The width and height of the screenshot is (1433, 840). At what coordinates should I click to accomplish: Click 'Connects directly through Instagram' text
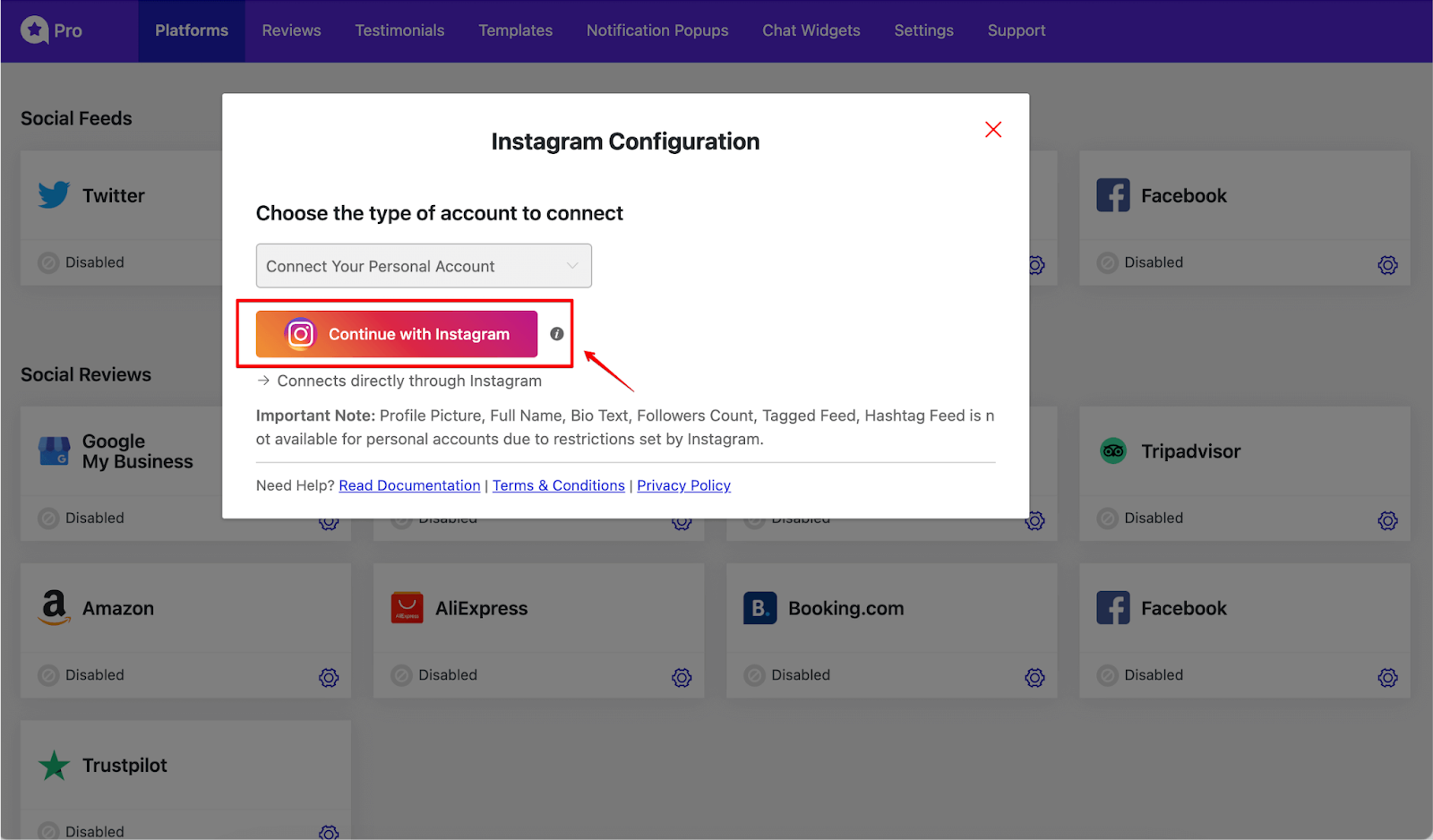pos(409,381)
